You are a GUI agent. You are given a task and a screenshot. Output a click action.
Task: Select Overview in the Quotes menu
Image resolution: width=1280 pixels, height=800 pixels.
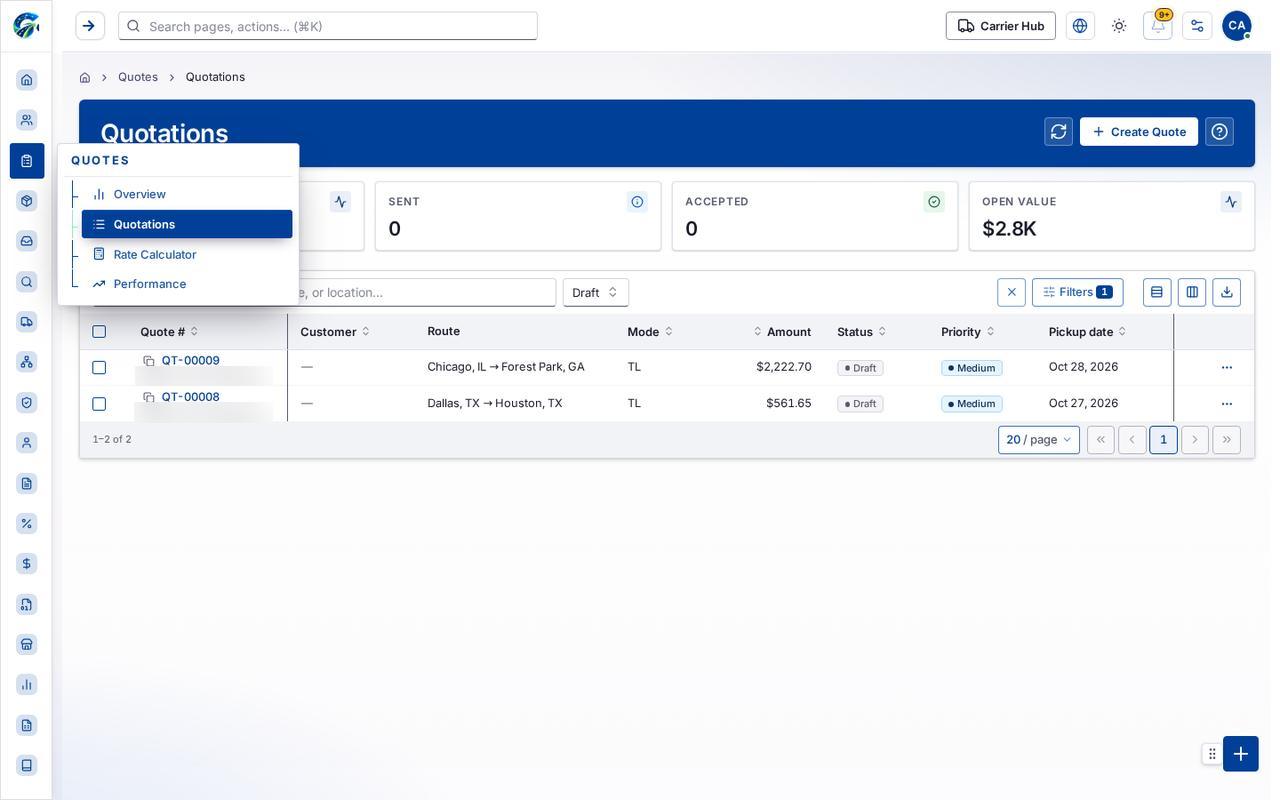187,194
